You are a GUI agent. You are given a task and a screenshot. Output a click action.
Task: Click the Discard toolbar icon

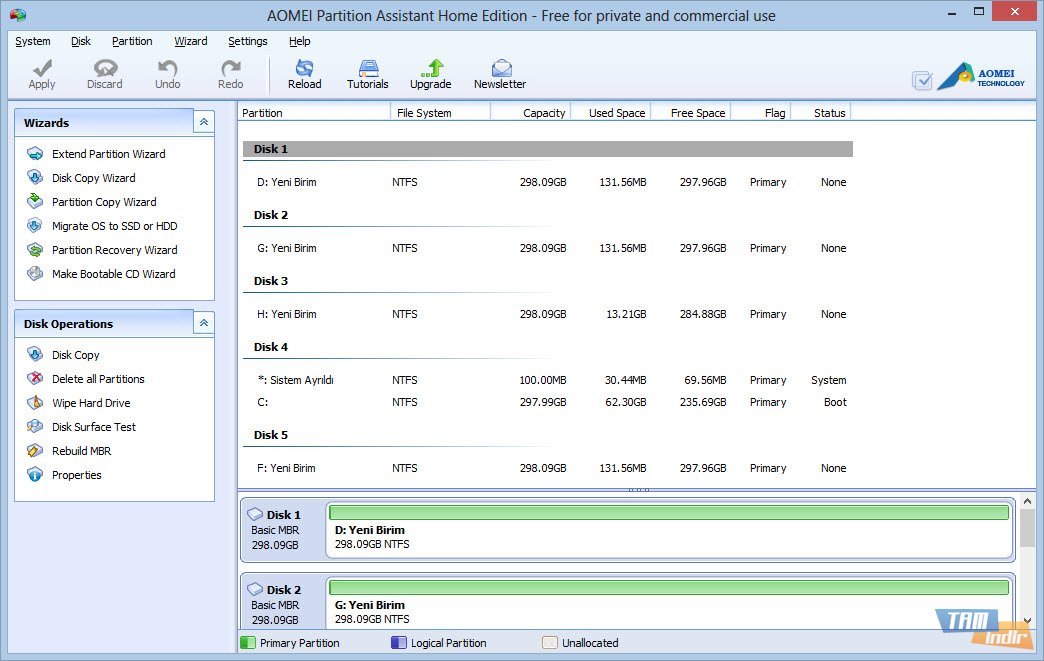pos(105,68)
